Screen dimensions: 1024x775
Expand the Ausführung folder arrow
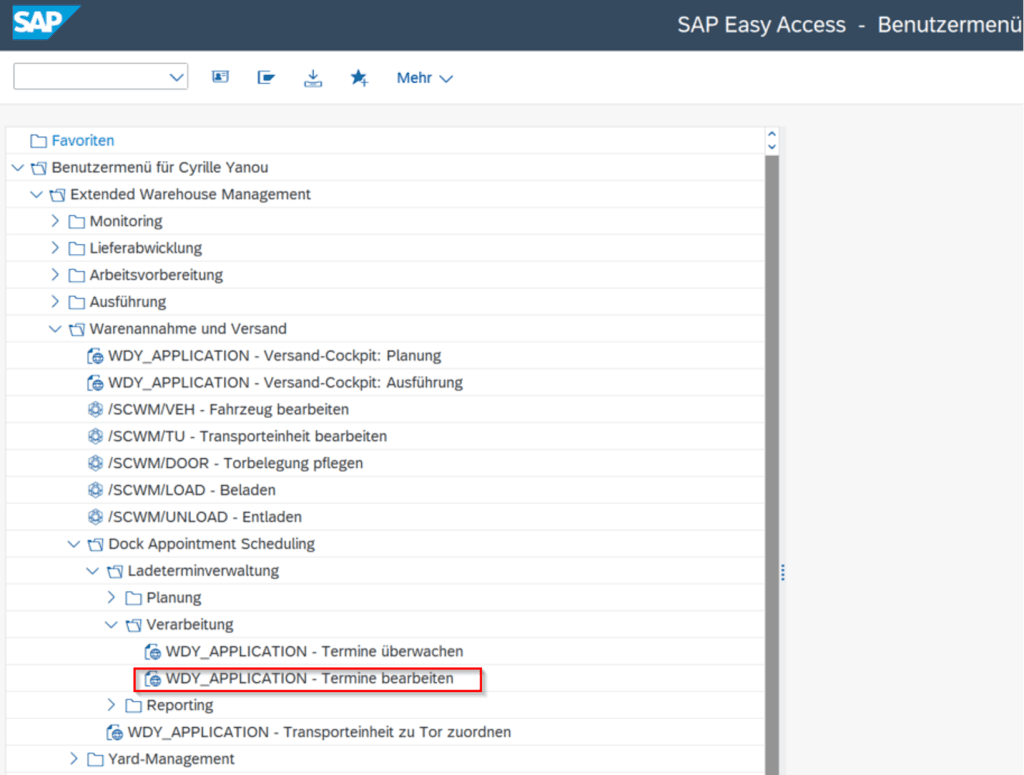(x=55, y=302)
